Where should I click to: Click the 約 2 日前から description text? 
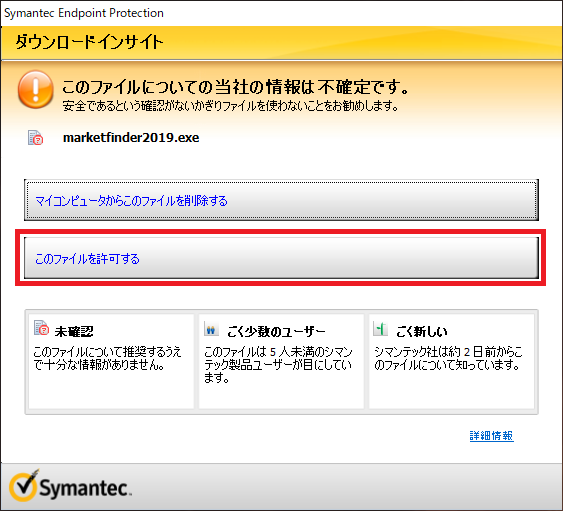[448, 359]
